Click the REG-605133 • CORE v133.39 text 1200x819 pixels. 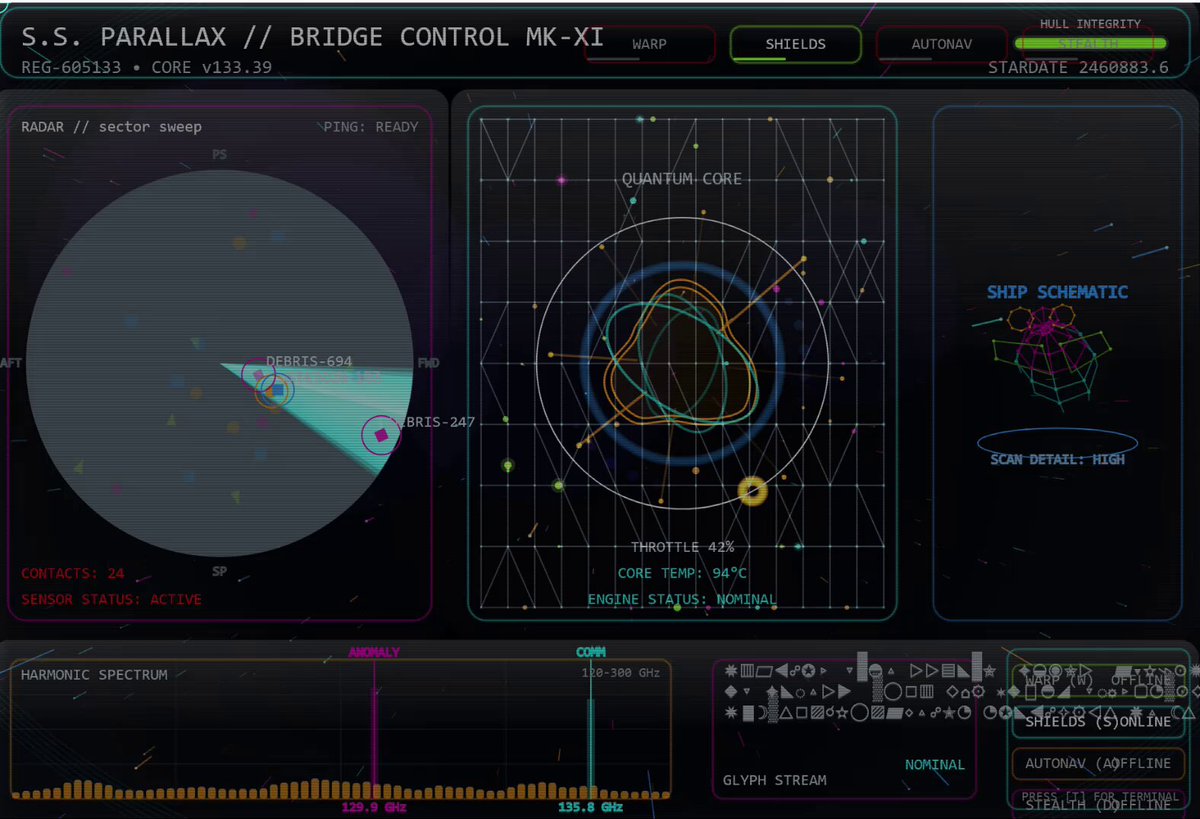pos(146,68)
